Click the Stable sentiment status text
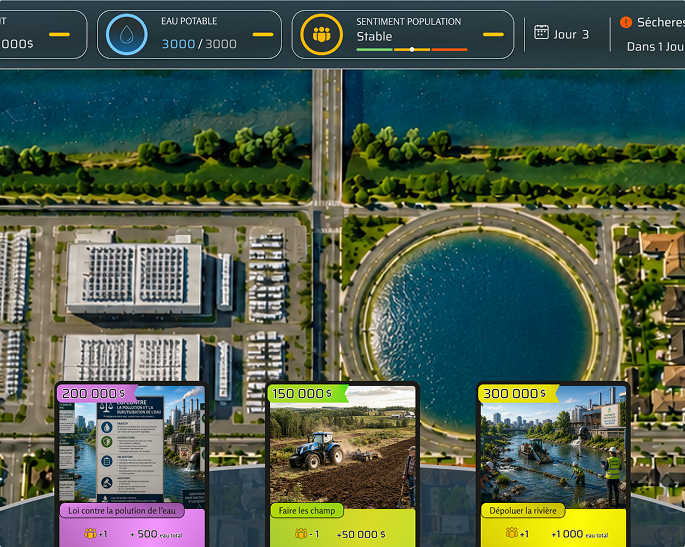685x547 pixels. 374,37
